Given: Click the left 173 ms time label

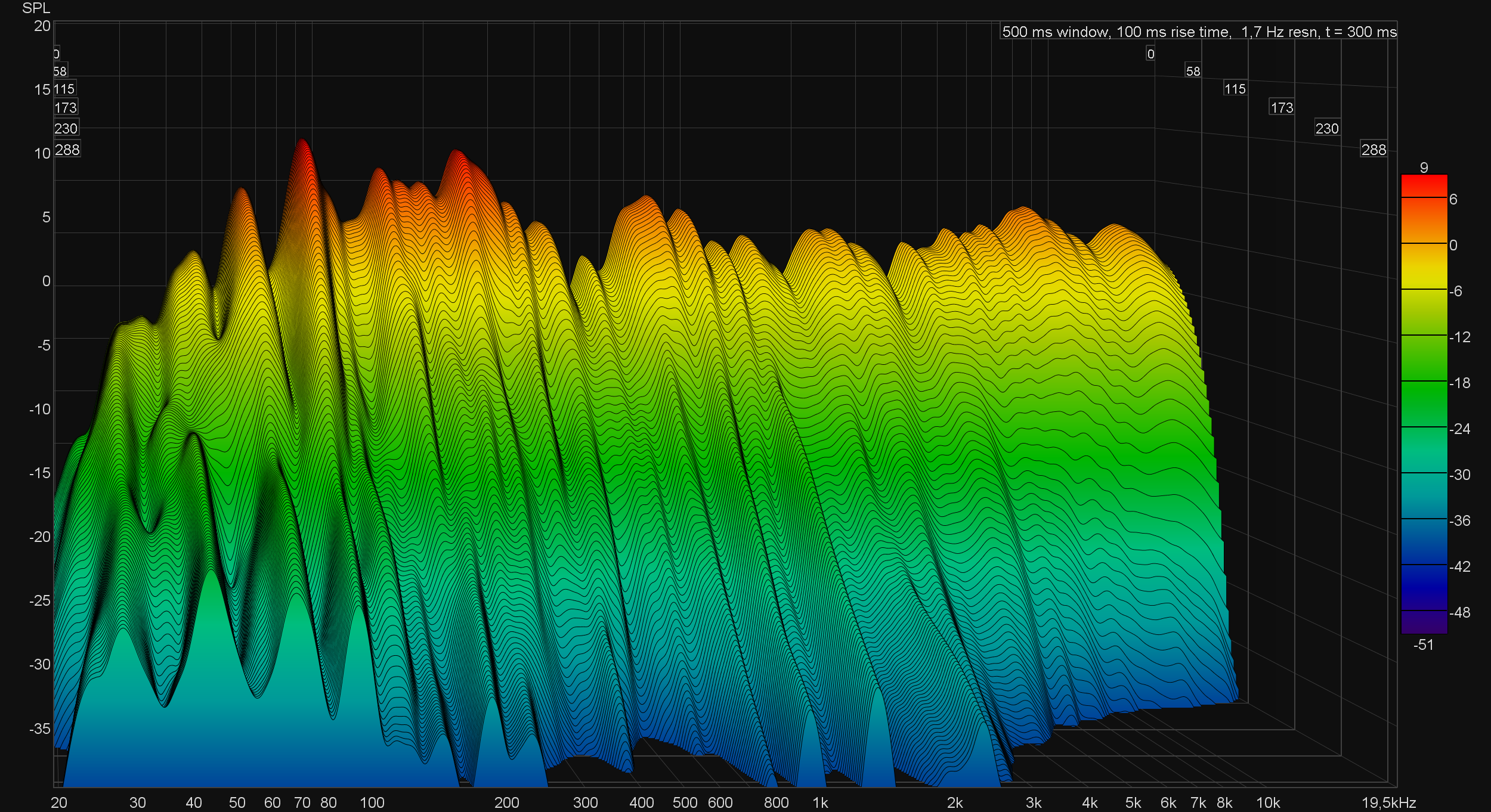Looking at the screenshot, I should pos(66,107).
